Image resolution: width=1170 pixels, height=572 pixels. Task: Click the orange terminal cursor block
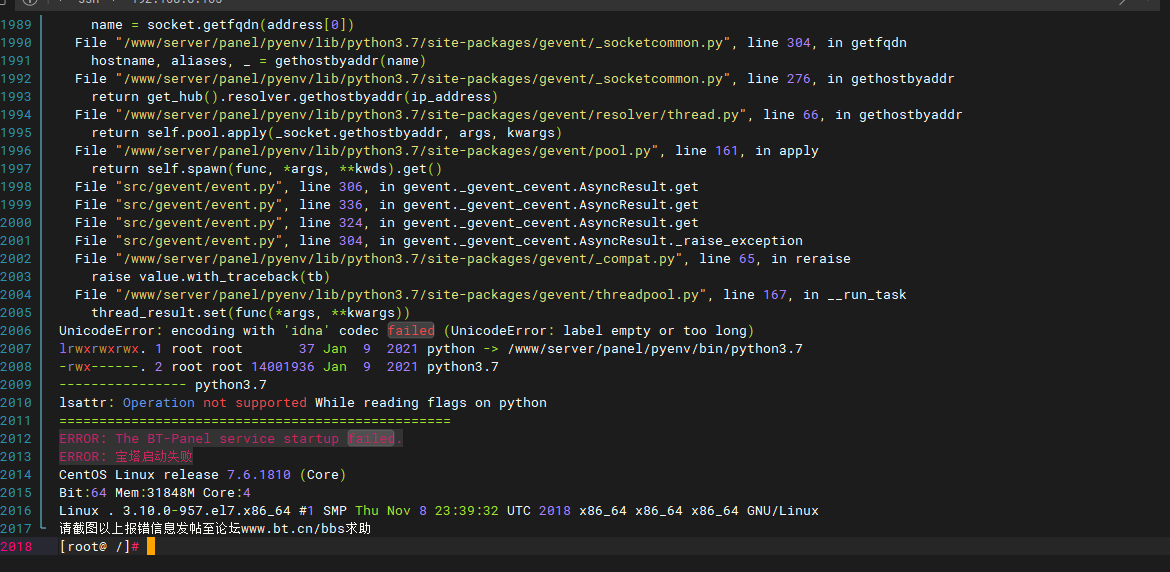tap(151, 547)
